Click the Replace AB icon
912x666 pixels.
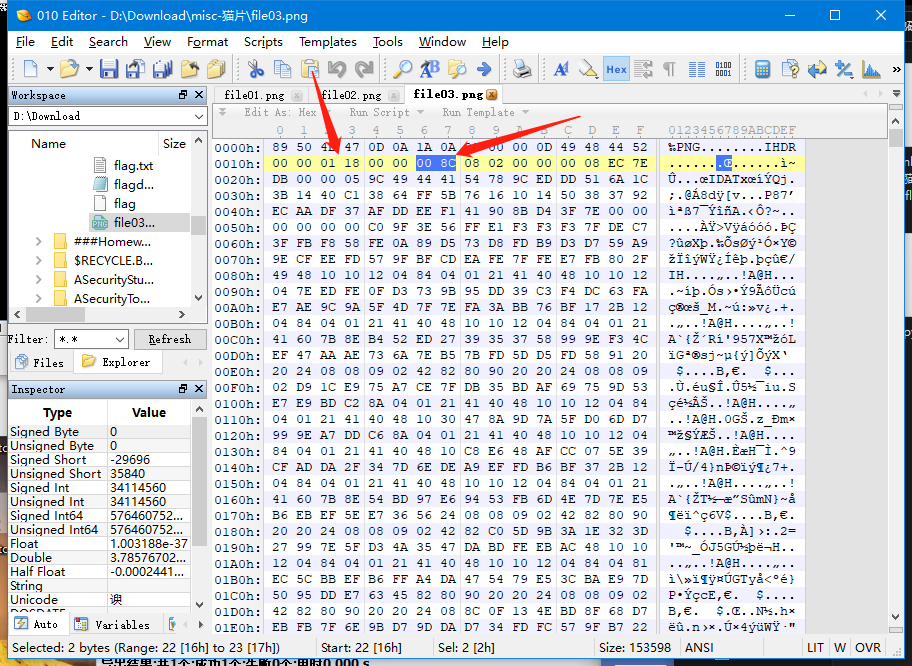pyautogui.click(x=430, y=69)
